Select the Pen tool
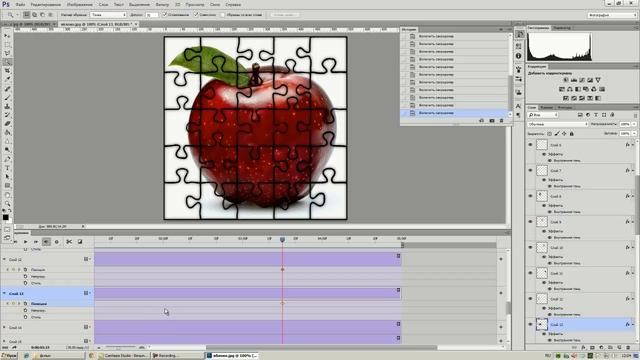Image resolution: width=640 pixels, height=360 pixels. [x=7, y=159]
